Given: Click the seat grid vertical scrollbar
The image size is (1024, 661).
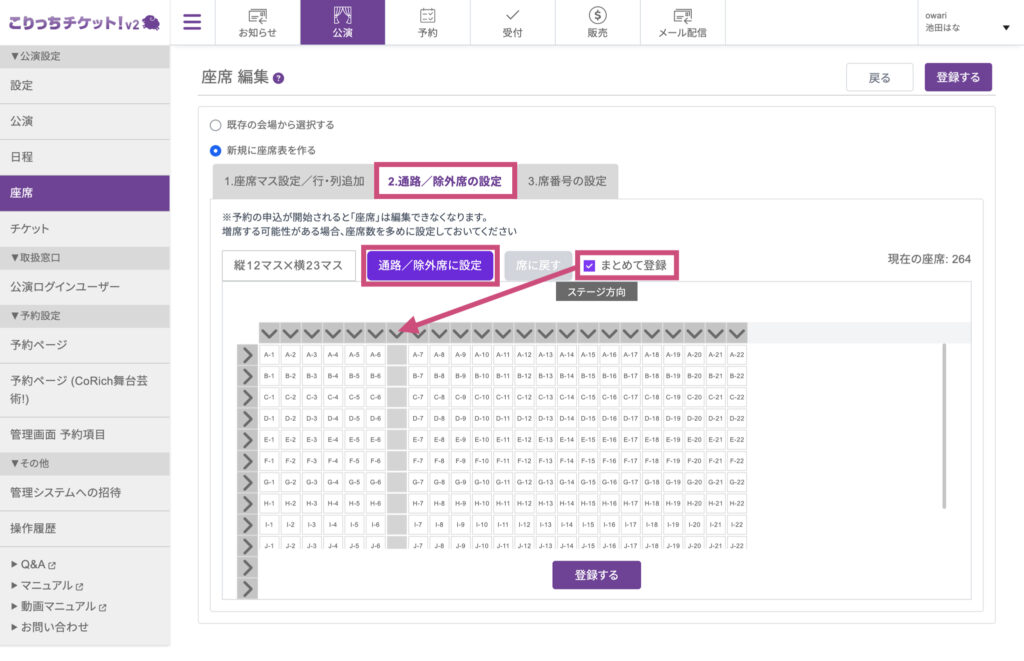Looking at the screenshot, I should click(x=944, y=426).
